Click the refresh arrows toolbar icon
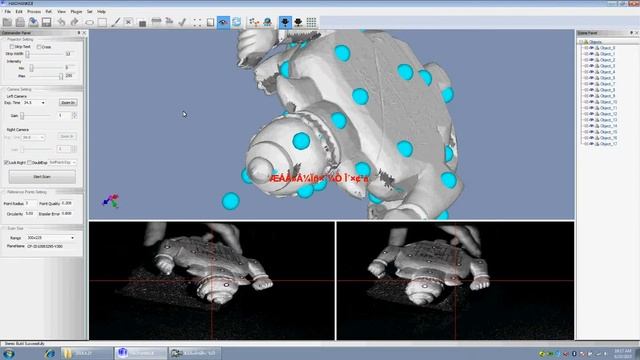640x360 pixels. pyautogui.click(x=236, y=22)
